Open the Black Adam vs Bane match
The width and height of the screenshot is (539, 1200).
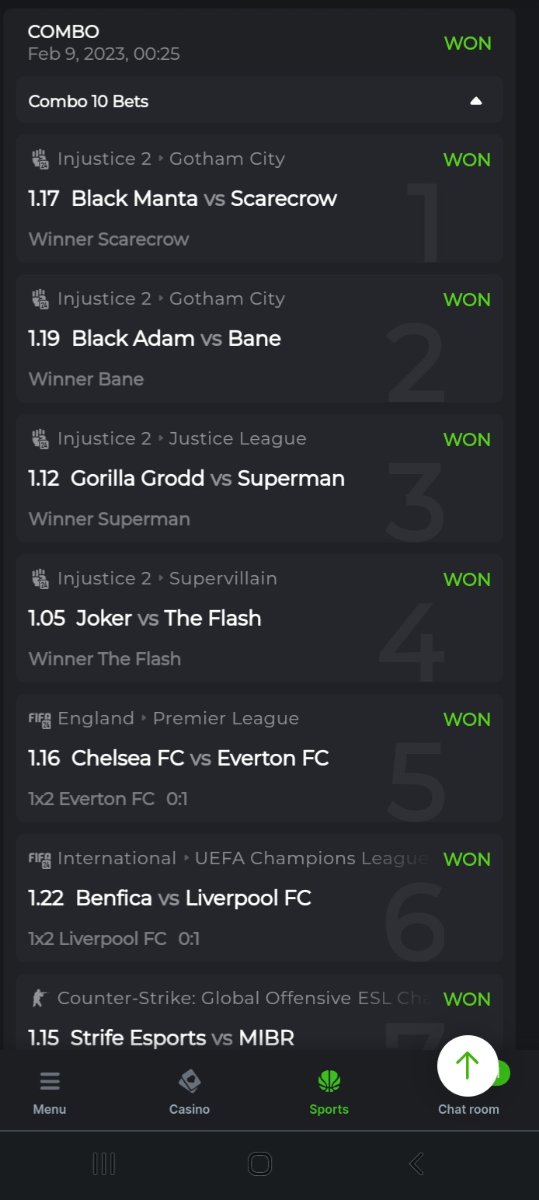(176, 338)
